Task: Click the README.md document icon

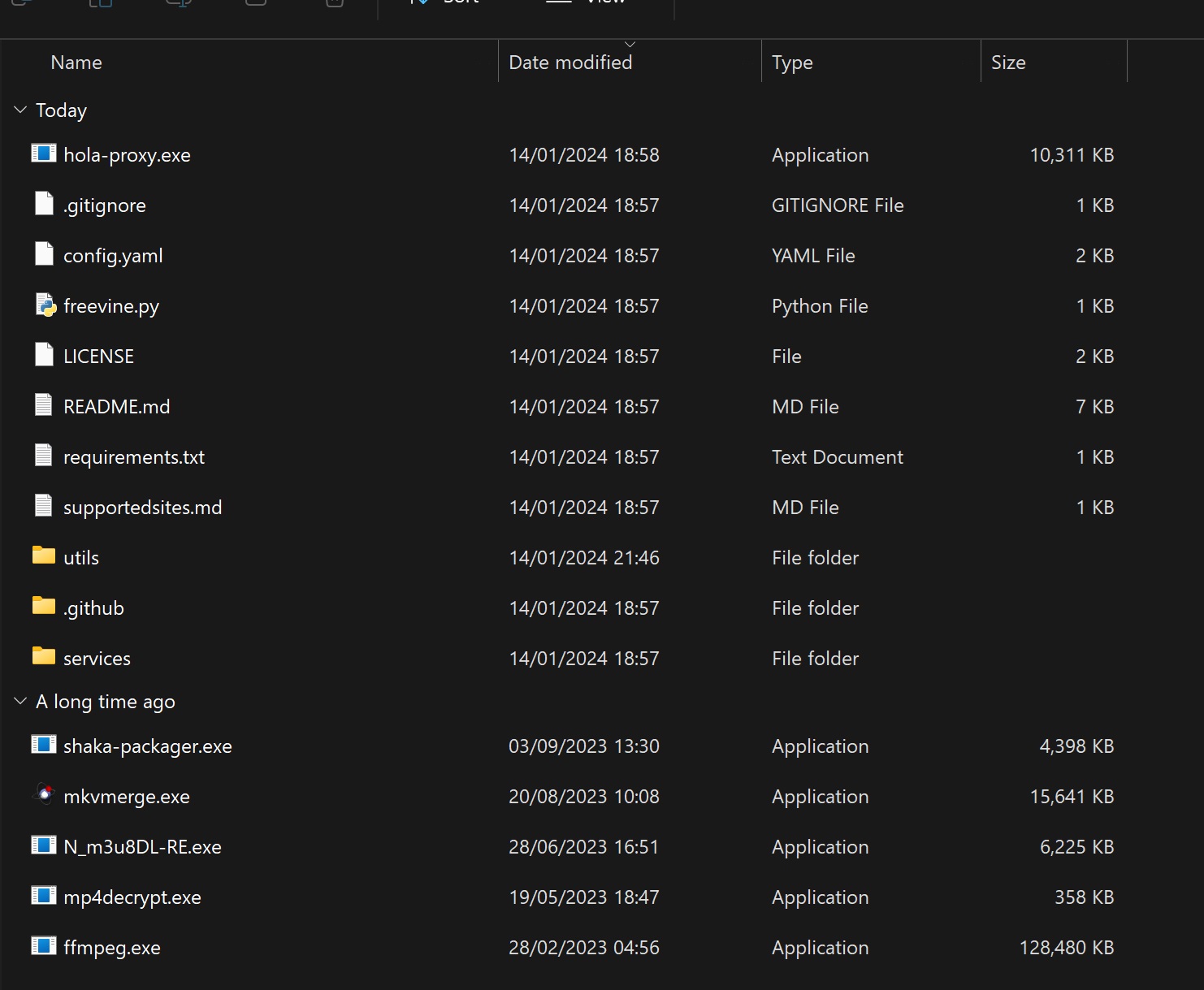Action: coord(44,405)
